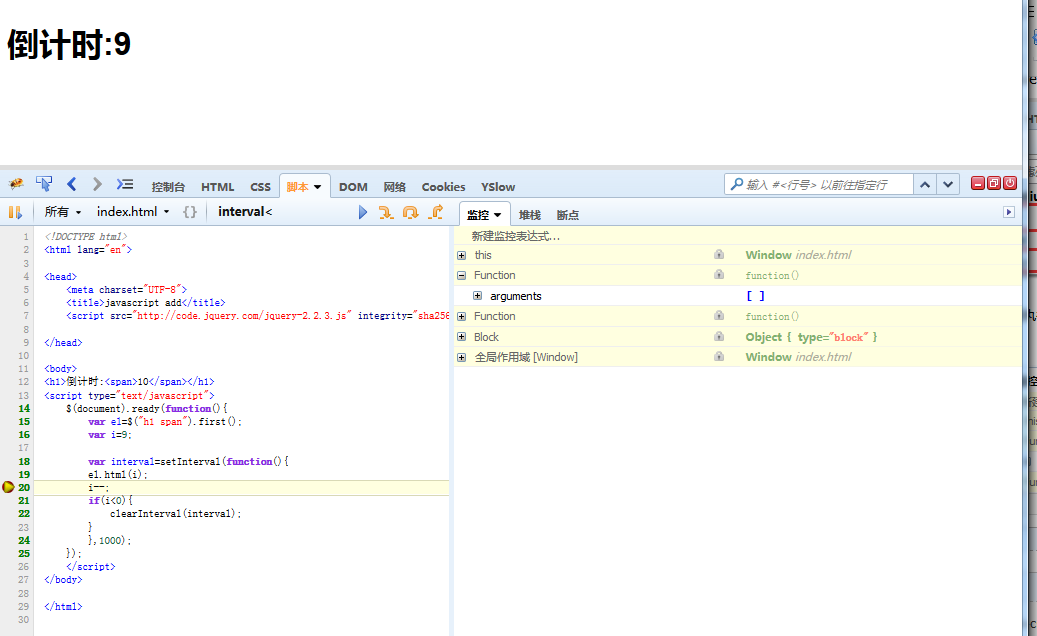Viewport: 1037px width, 636px height.
Task: Remove the breakpoint marker on line 20
Action: pos(8,487)
